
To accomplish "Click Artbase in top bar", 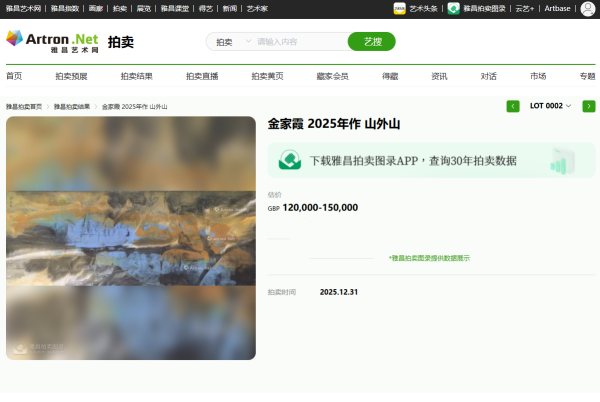I will point(557,8).
